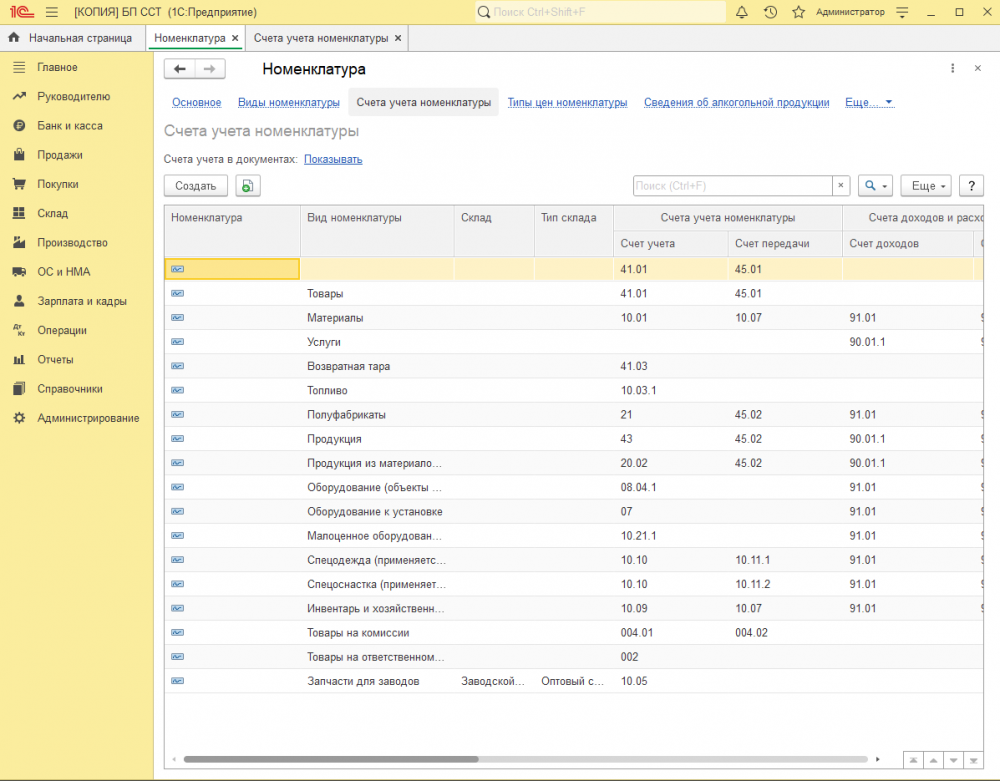Open the Основное link

click(196, 103)
